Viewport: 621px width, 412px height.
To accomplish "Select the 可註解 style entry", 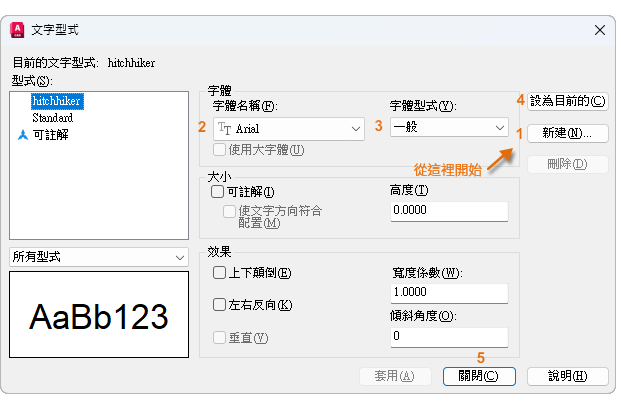I will point(50,134).
